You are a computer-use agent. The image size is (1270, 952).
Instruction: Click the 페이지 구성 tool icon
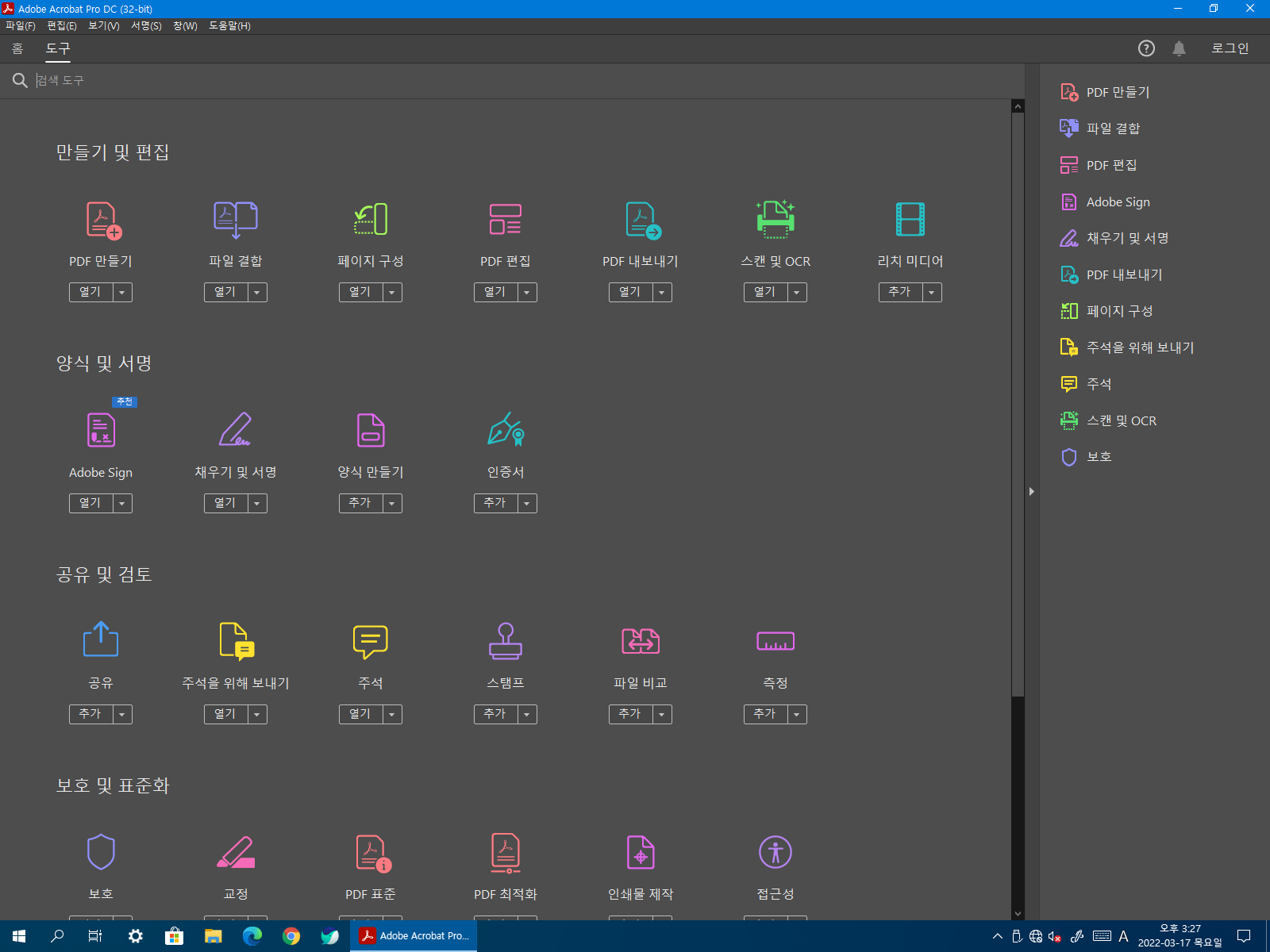pyautogui.click(x=371, y=220)
